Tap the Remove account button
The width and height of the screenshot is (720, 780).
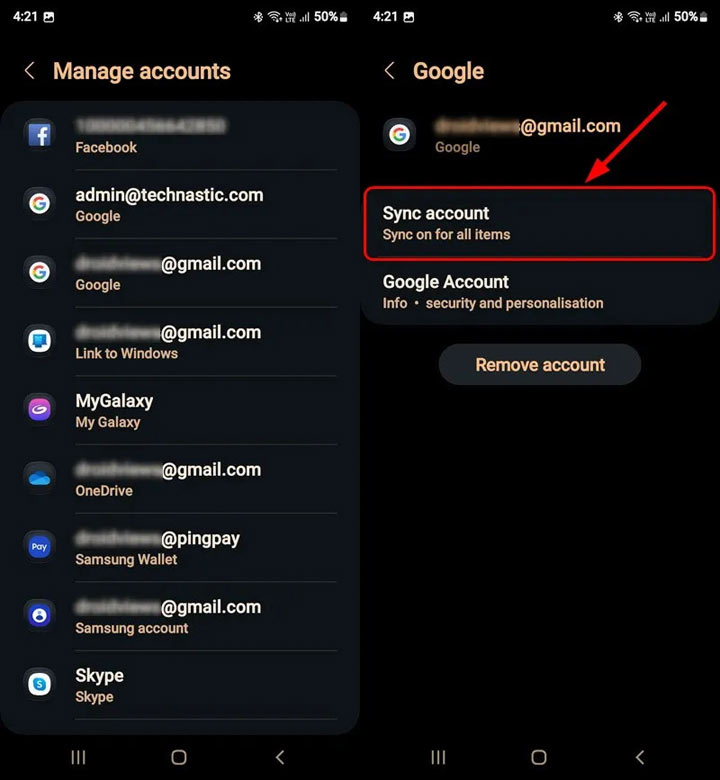point(539,365)
